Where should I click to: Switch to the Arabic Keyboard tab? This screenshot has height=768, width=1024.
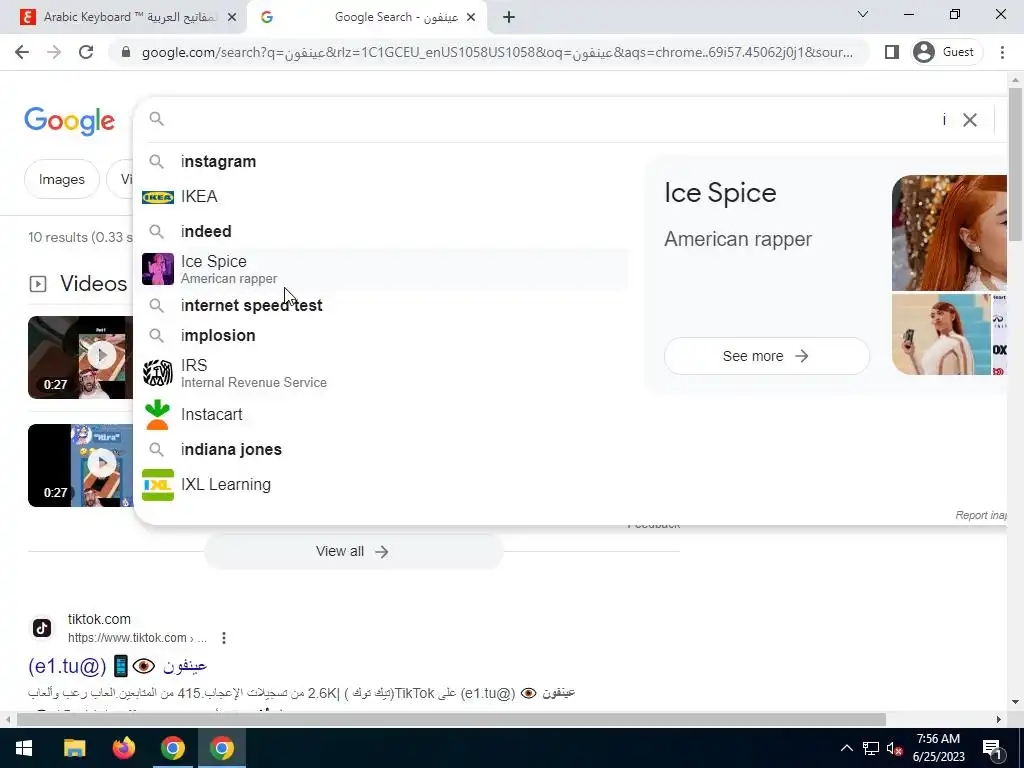(x=129, y=17)
